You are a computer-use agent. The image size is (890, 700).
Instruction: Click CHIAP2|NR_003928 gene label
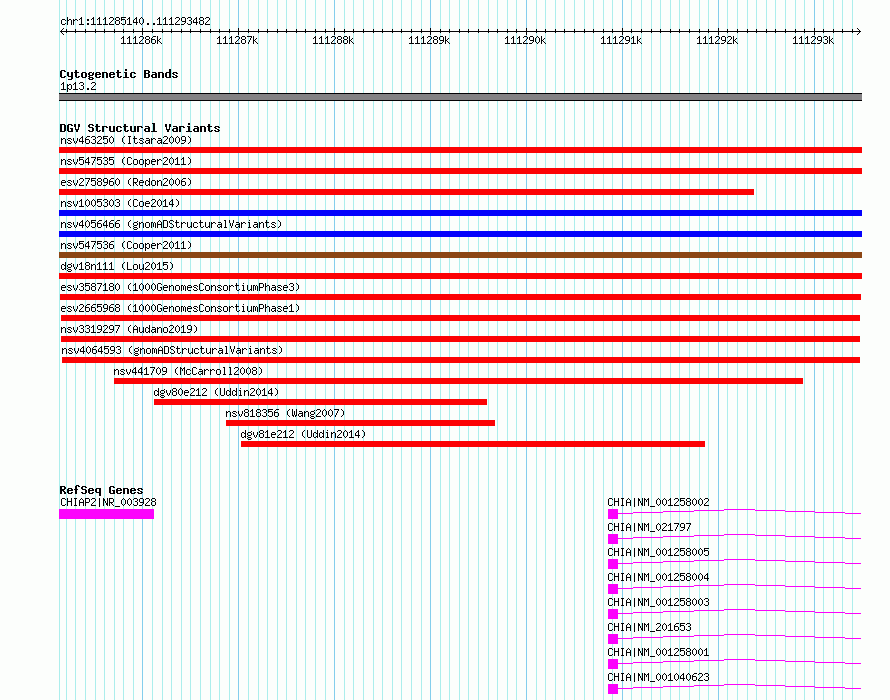[x=108, y=502]
